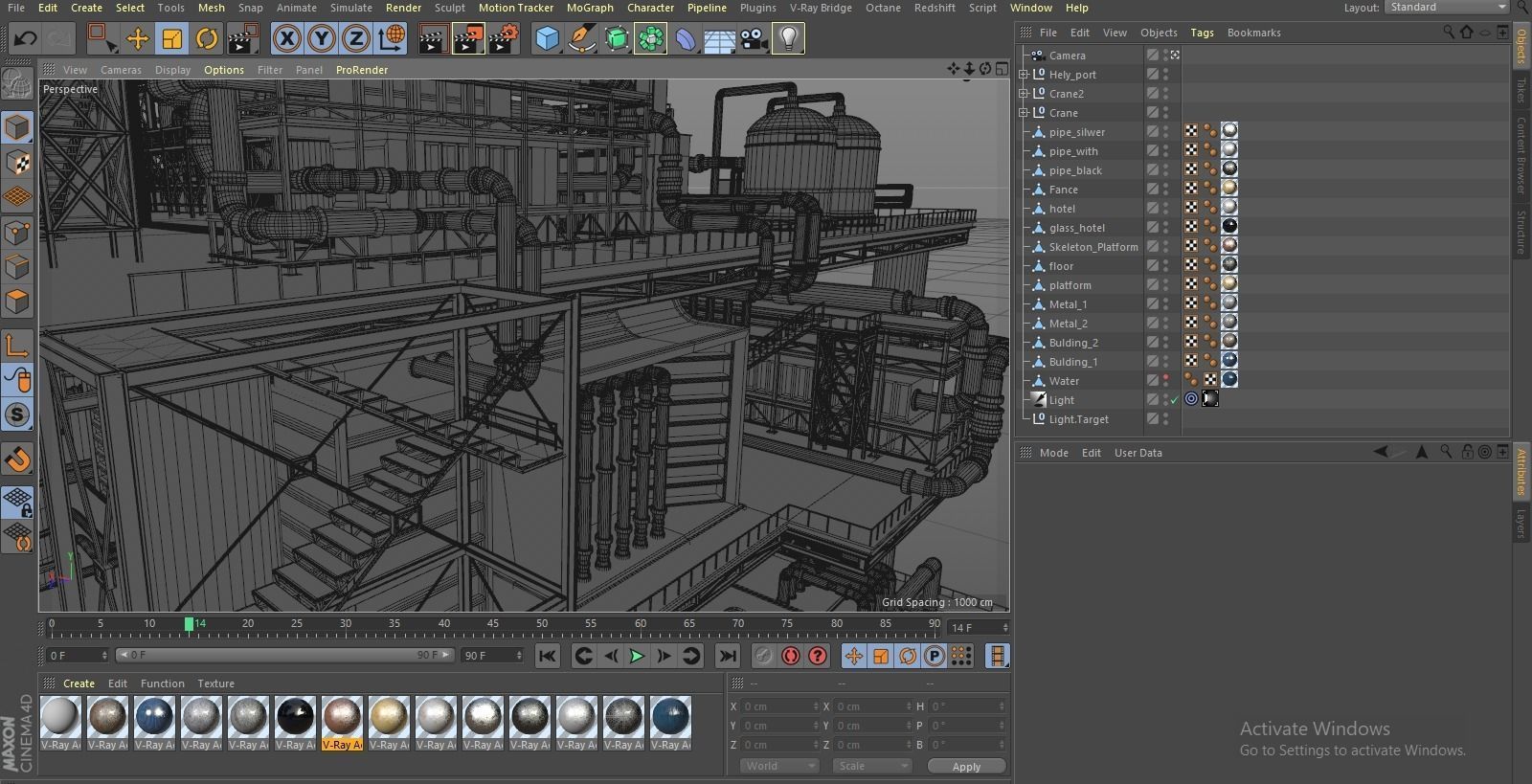The height and width of the screenshot is (784, 1532).
Task: Toggle Enable Snap magnet icon
Action: pyautogui.click(x=17, y=459)
